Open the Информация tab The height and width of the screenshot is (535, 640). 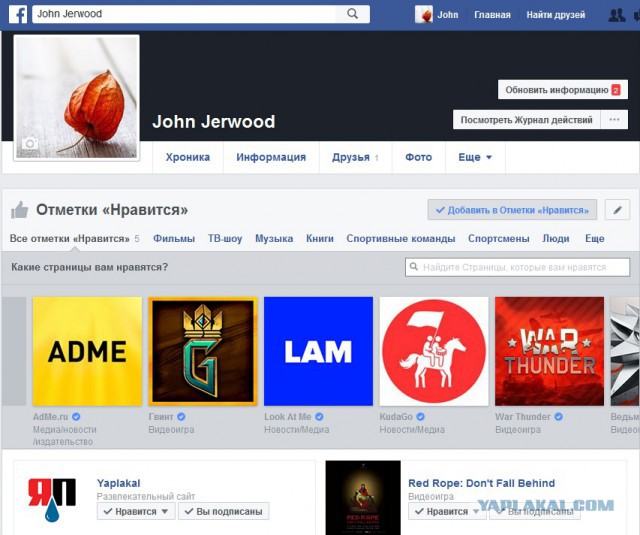pyautogui.click(x=271, y=157)
